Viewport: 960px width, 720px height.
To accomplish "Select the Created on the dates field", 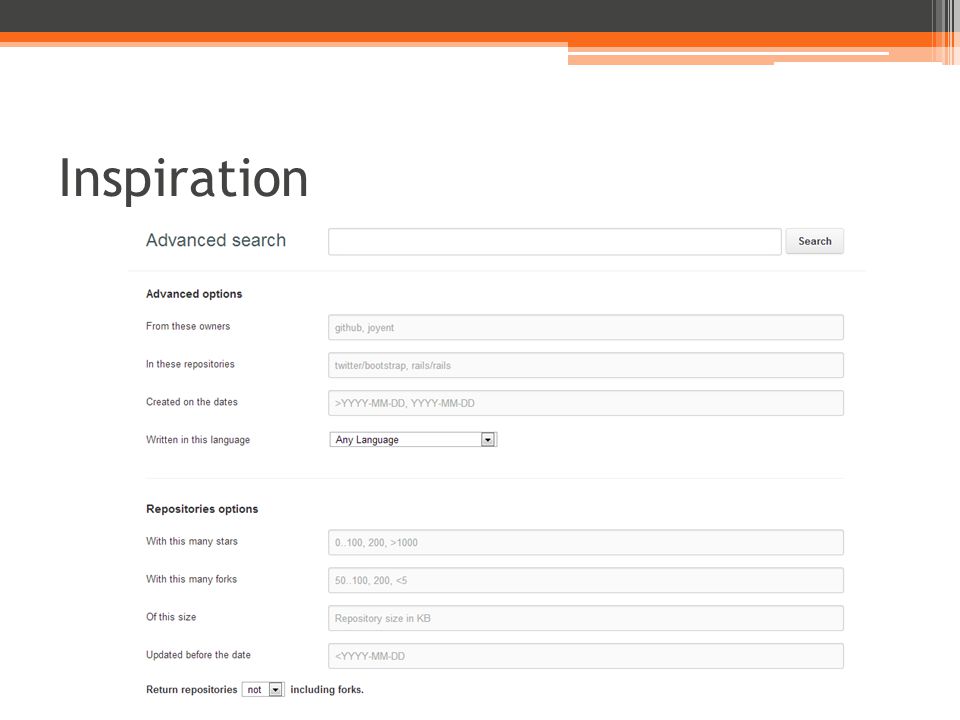I will (x=586, y=403).
